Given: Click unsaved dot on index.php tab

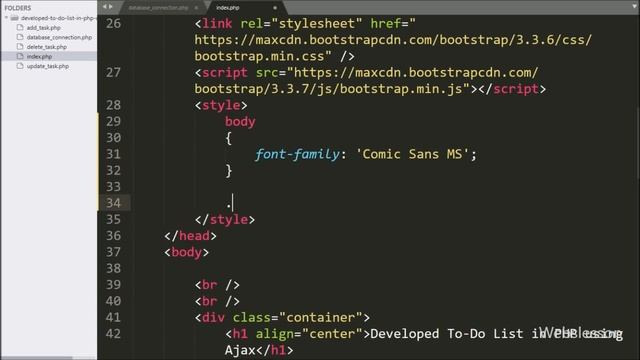Looking at the screenshot, I should tap(275, 8).
